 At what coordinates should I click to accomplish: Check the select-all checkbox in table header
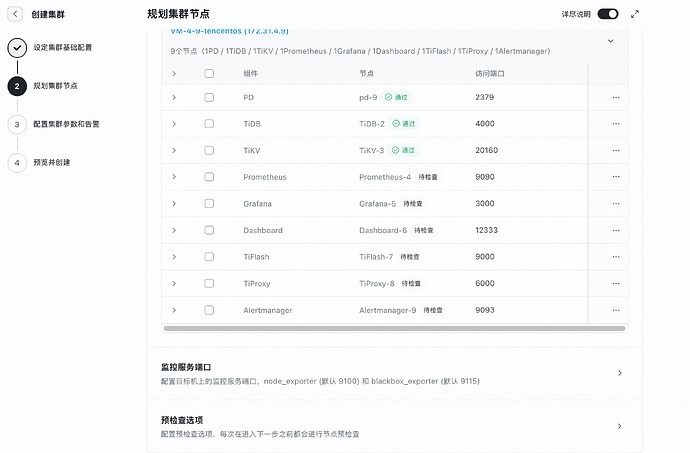point(209,73)
